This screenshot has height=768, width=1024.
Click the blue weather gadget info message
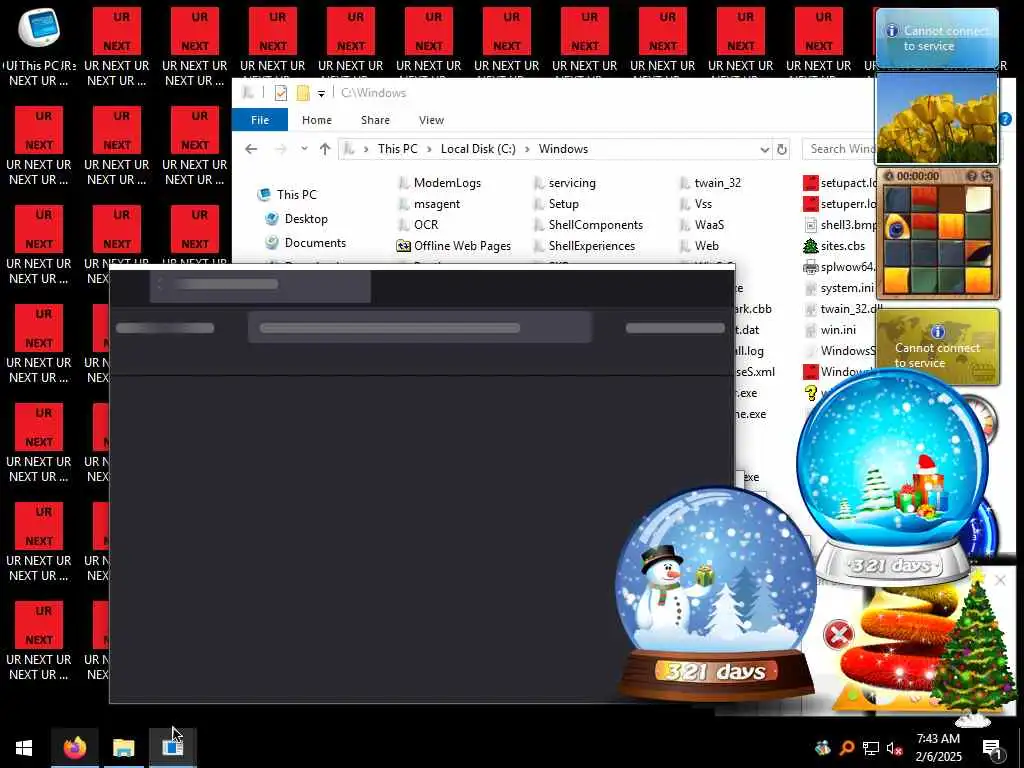937,38
